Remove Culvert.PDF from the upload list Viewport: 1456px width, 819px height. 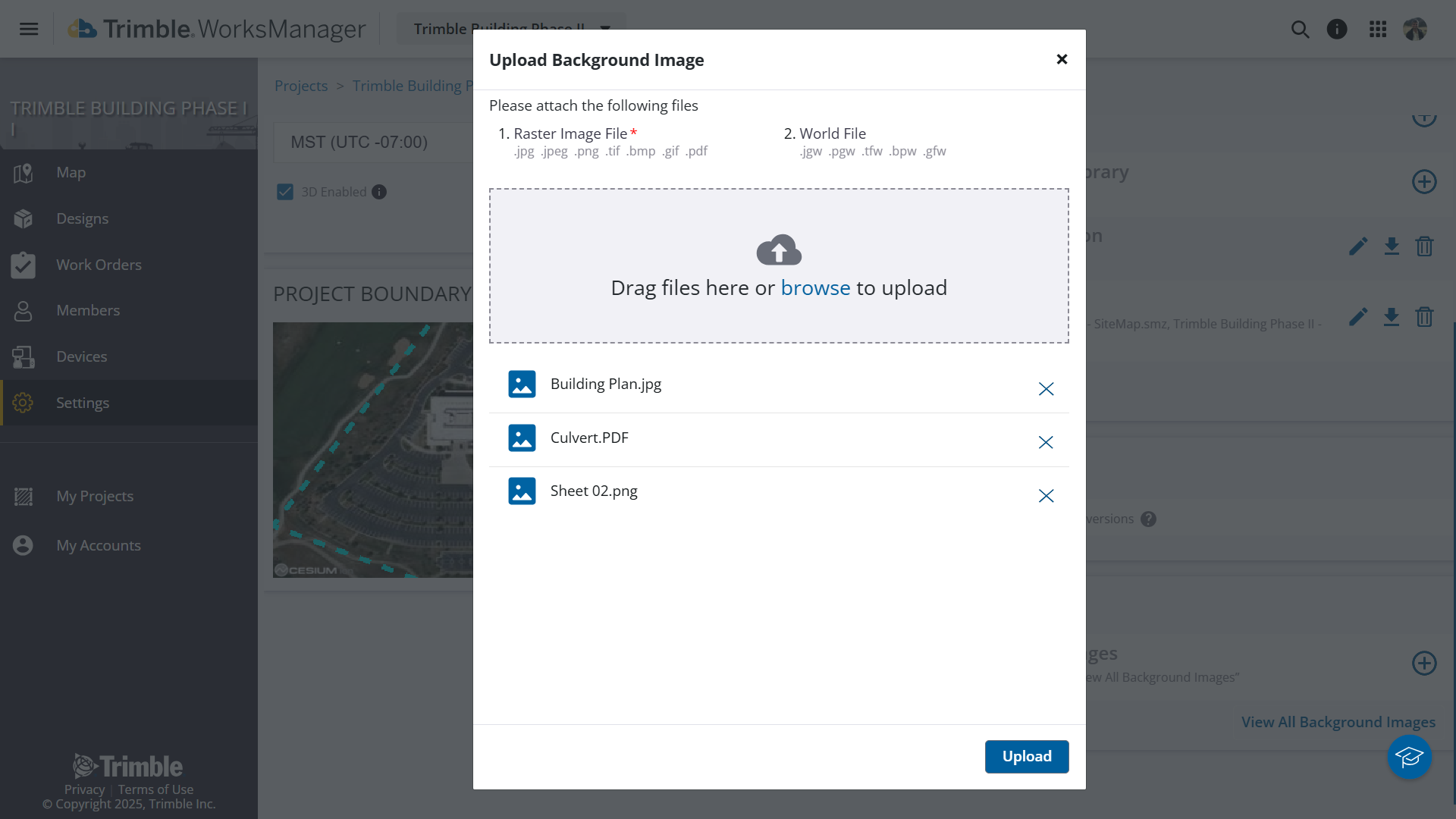1046,442
